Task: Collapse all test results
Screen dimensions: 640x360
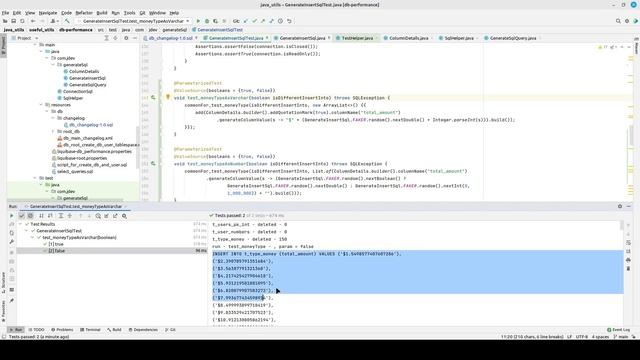Action: [x=70, y=216]
